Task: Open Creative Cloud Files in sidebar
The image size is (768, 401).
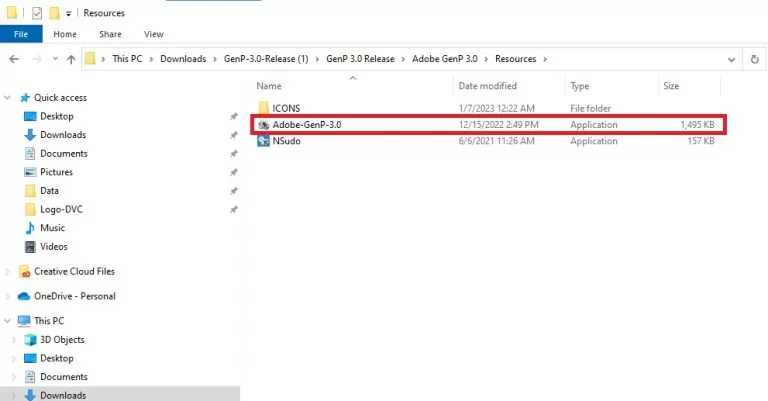Action: pos(74,271)
